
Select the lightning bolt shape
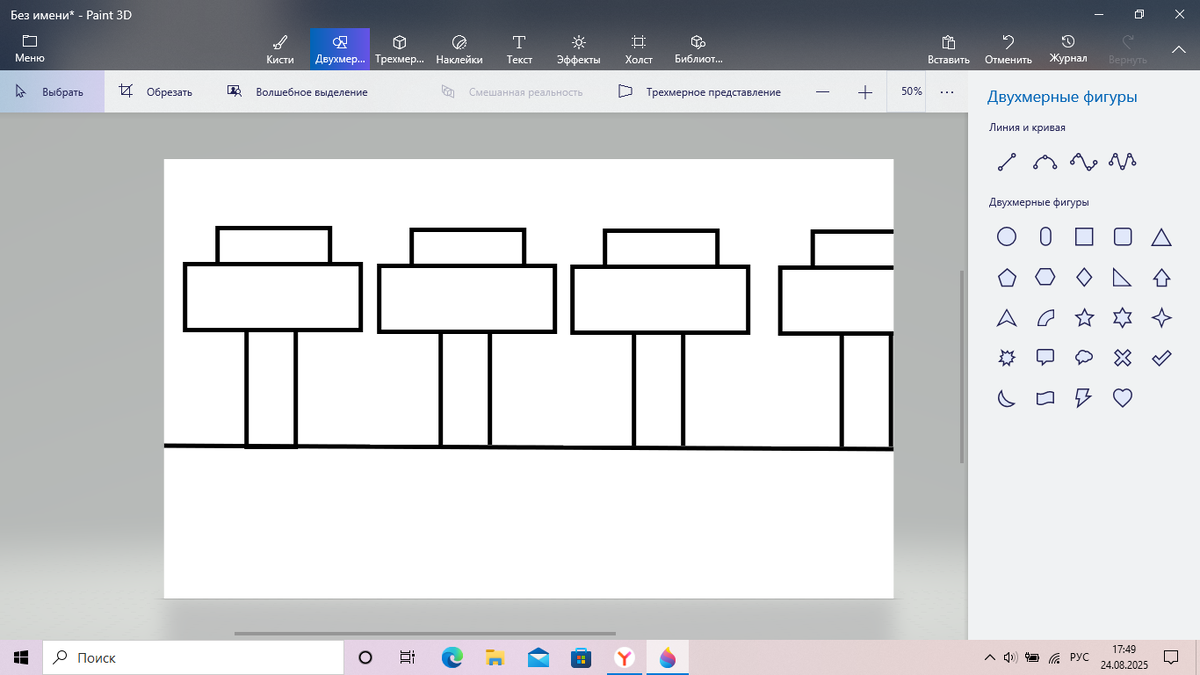pos(1084,398)
